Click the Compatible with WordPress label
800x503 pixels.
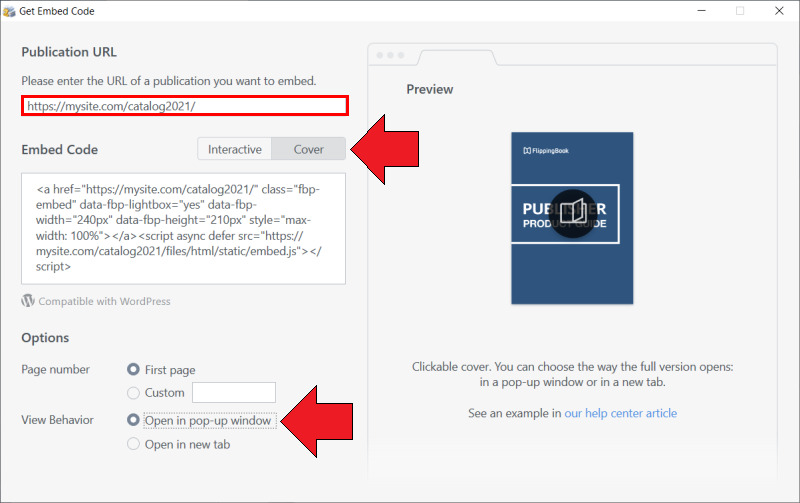click(104, 301)
